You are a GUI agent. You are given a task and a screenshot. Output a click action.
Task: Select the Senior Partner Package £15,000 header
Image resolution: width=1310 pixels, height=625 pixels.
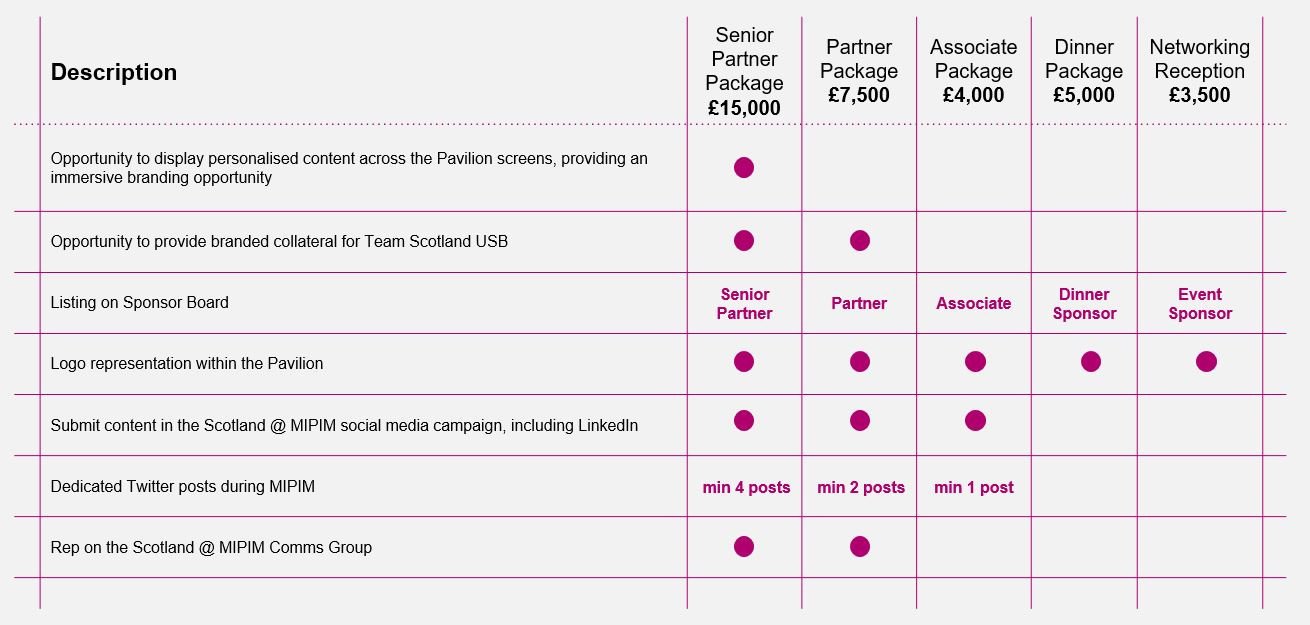point(744,72)
